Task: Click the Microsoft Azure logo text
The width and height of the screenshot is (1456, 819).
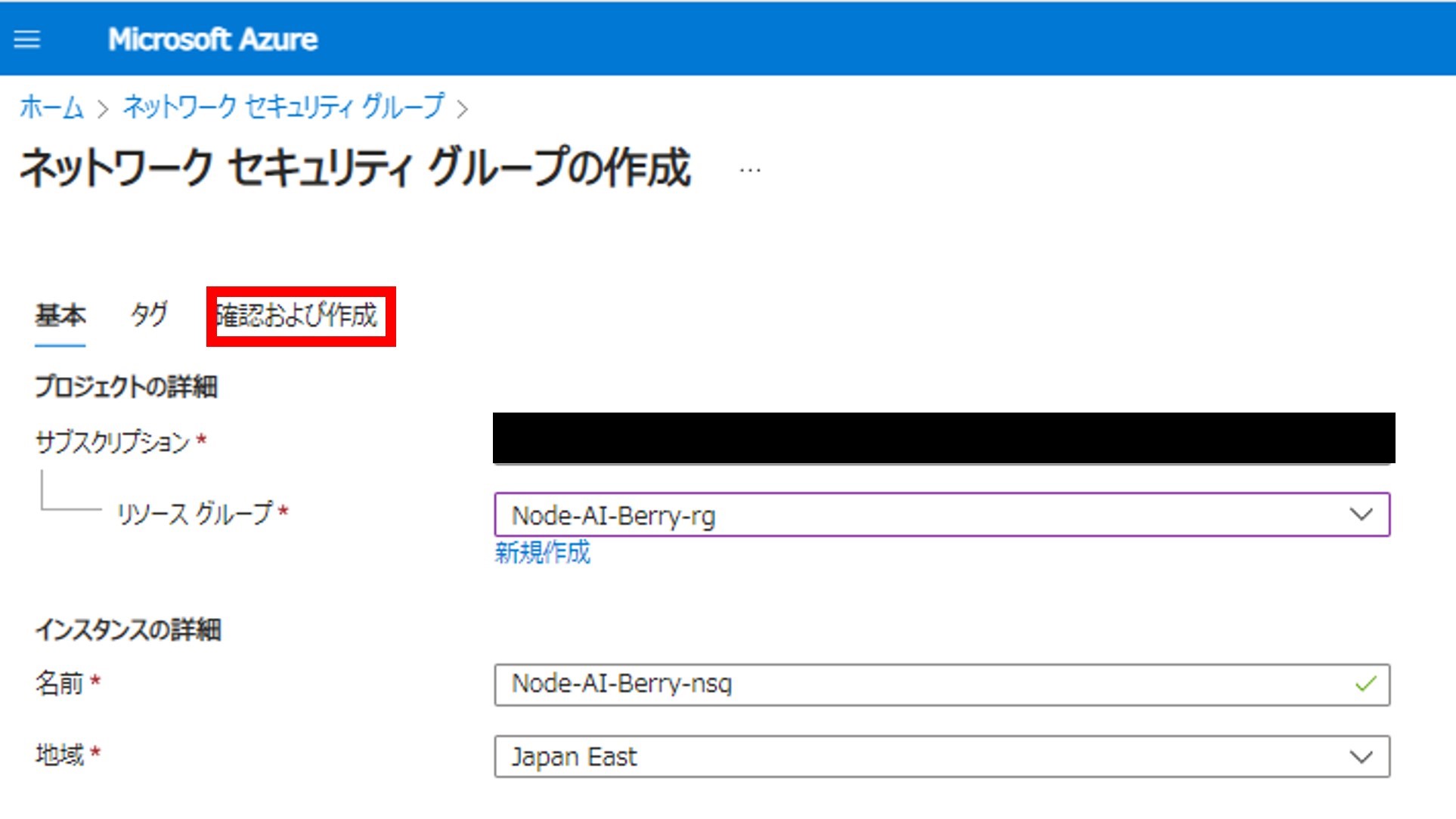Action: click(x=212, y=39)
